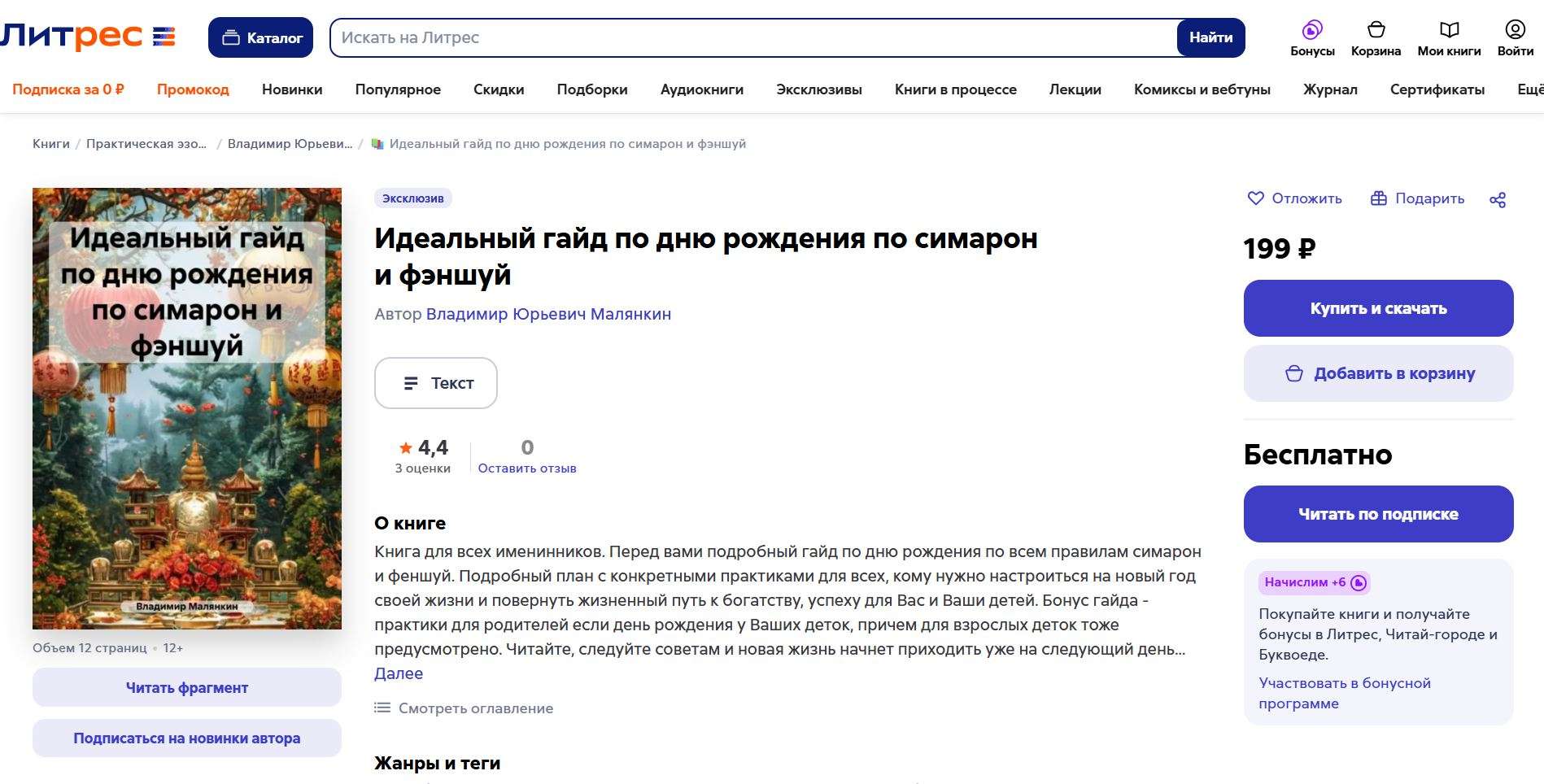
Task: Click the Найти search button
Action: (1210, 37)
